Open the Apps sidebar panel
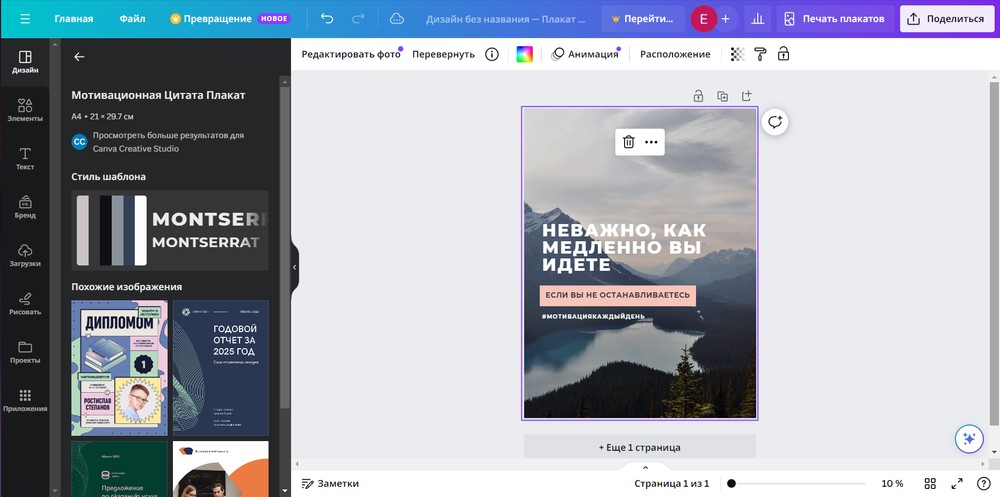The width and height of the screenshot is (1000, 497). click(x=25, y=401)
